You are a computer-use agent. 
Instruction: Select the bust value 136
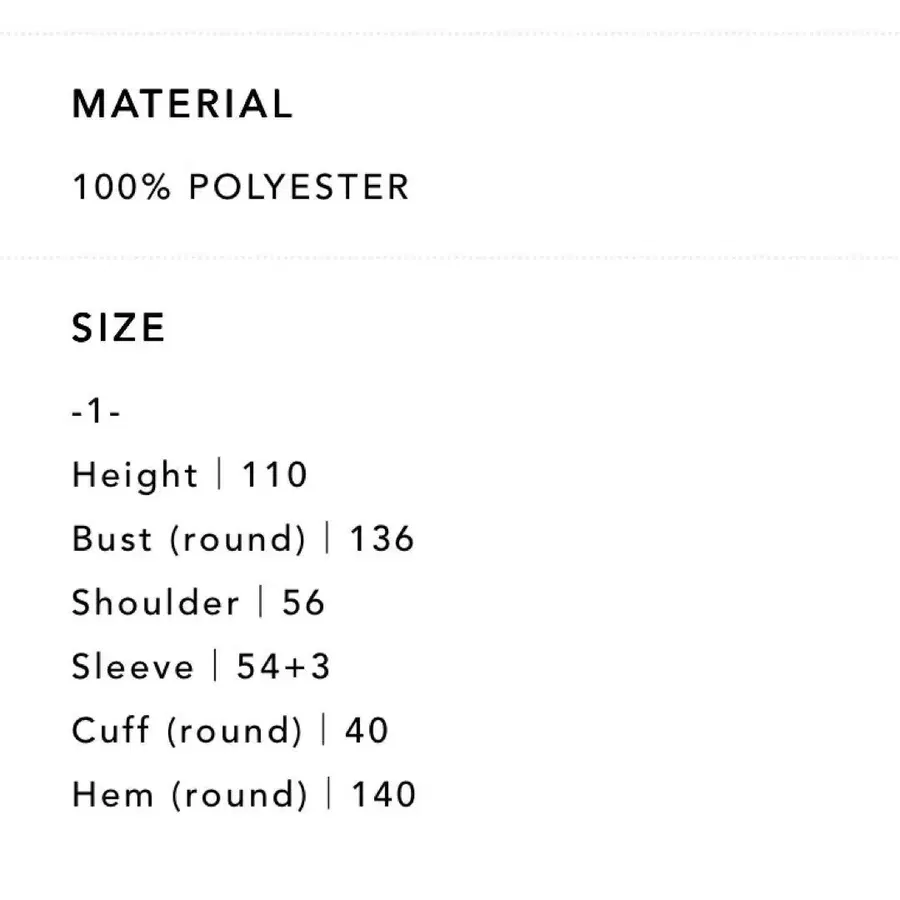(x=381, y=539)
